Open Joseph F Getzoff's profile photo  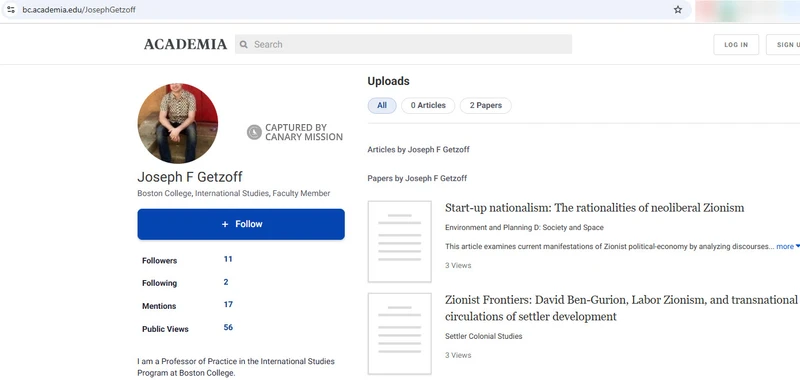tap(178, 123)
